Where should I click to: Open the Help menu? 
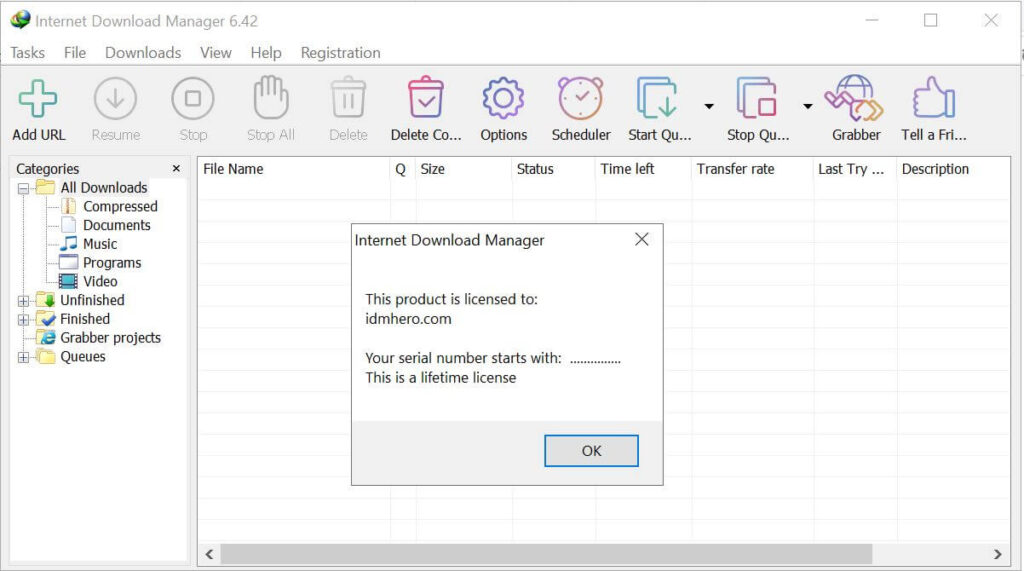(x=266, y=53)
